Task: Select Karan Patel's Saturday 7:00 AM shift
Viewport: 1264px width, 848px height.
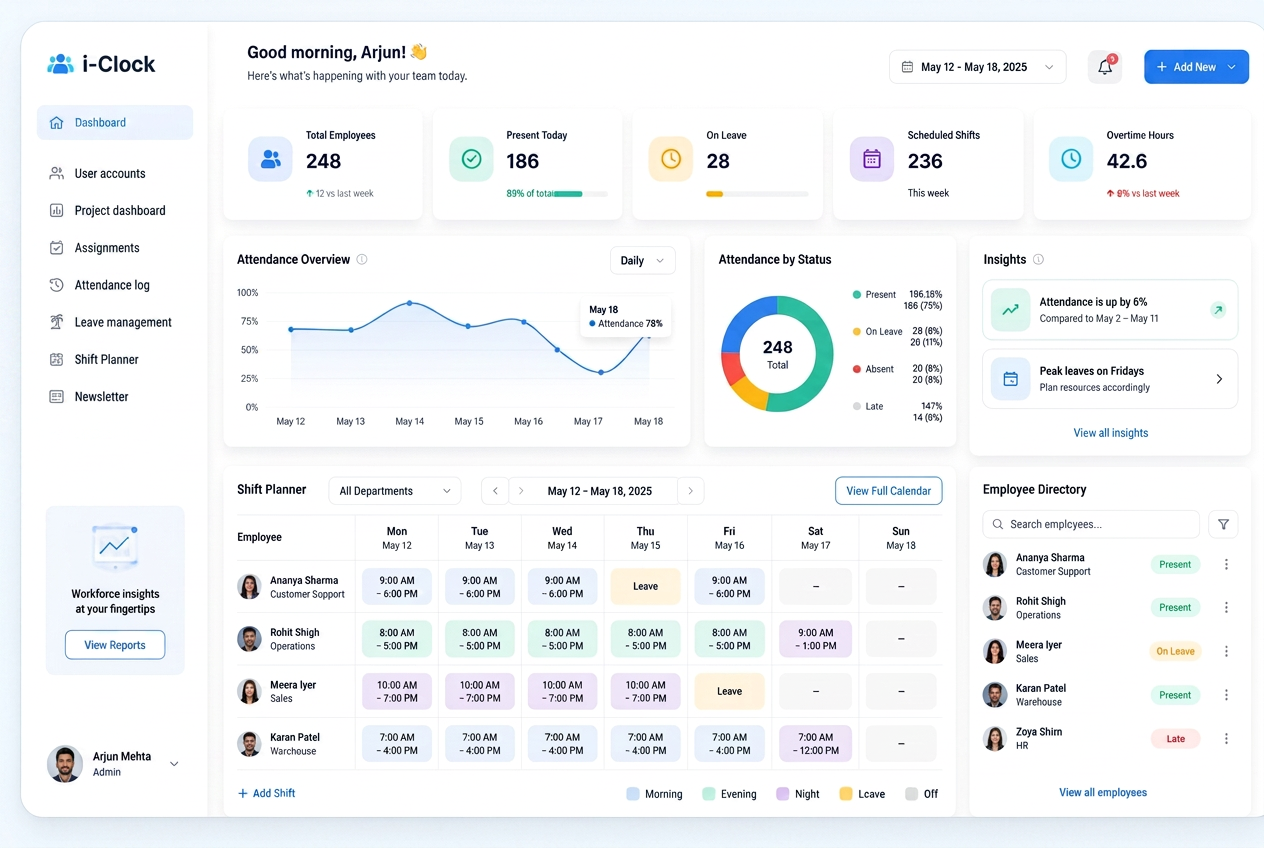Action: point(816,744)
